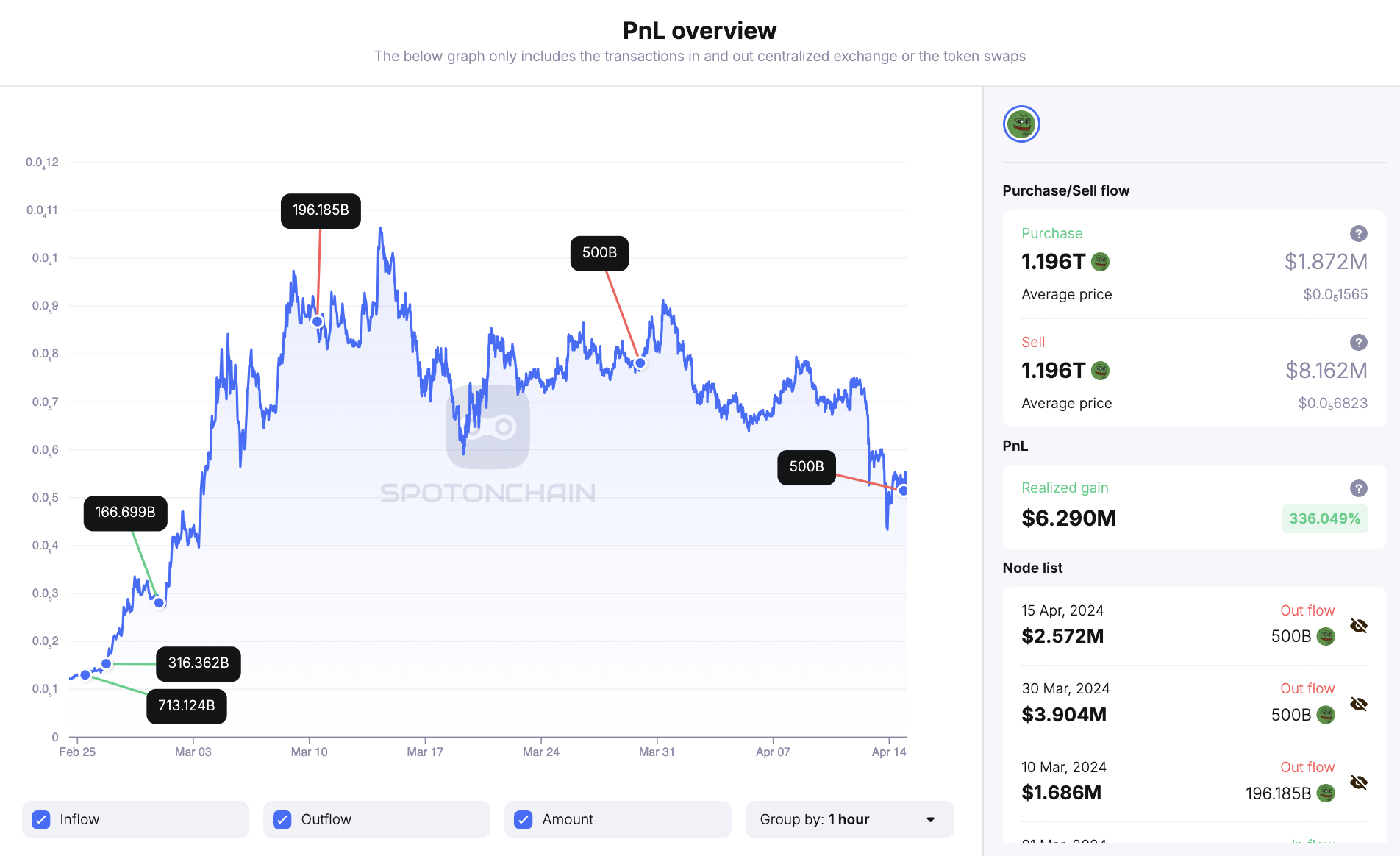1400x856 pixels.
Task: Open the Purchase help question mark icon
Action: coord(1358,234)
